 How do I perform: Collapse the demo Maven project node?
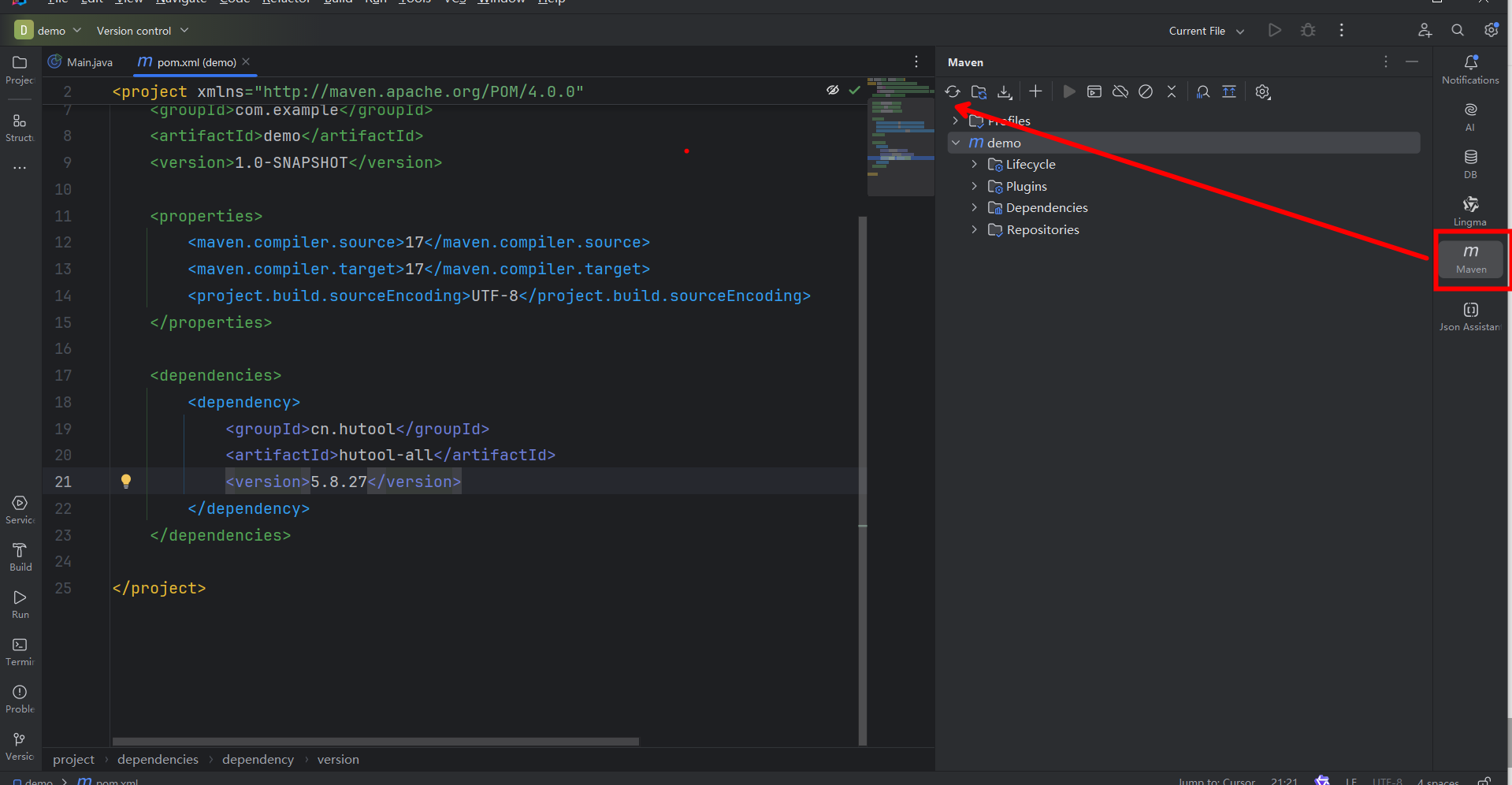tap(956, 143)
